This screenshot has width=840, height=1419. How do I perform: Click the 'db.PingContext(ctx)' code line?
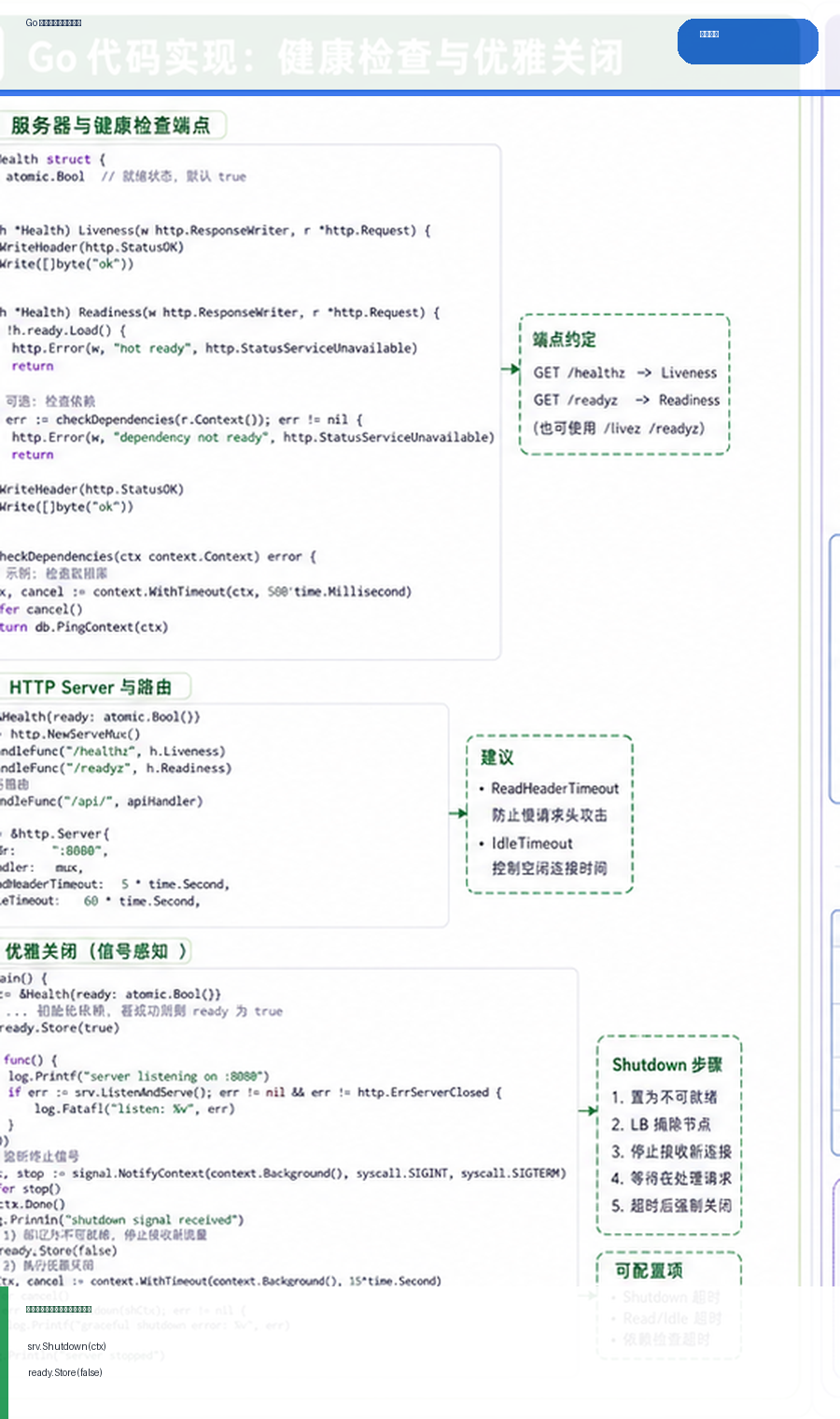(x=84, y=626)
